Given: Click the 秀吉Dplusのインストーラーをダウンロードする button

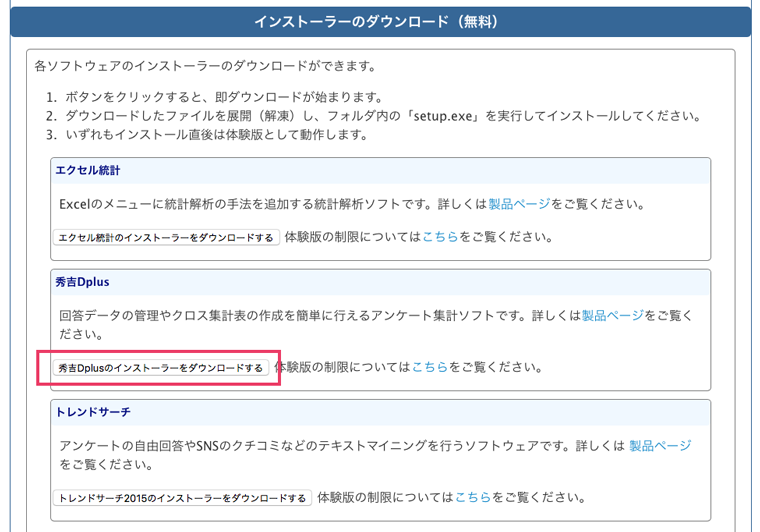Looking at the screenshot, I should [x=160, y=368].
